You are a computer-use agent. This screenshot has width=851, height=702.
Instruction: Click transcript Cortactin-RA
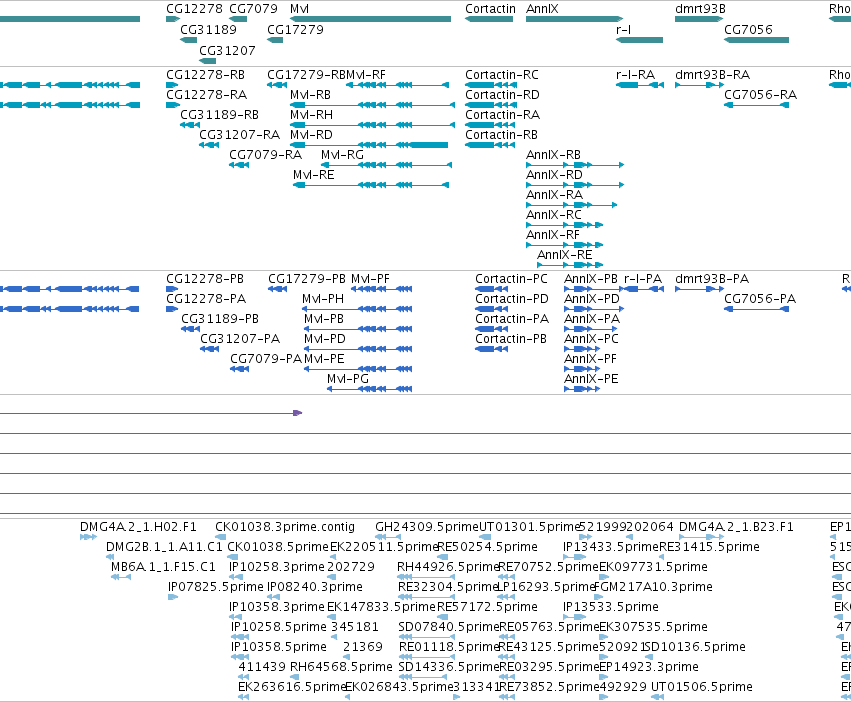(490, 125)
